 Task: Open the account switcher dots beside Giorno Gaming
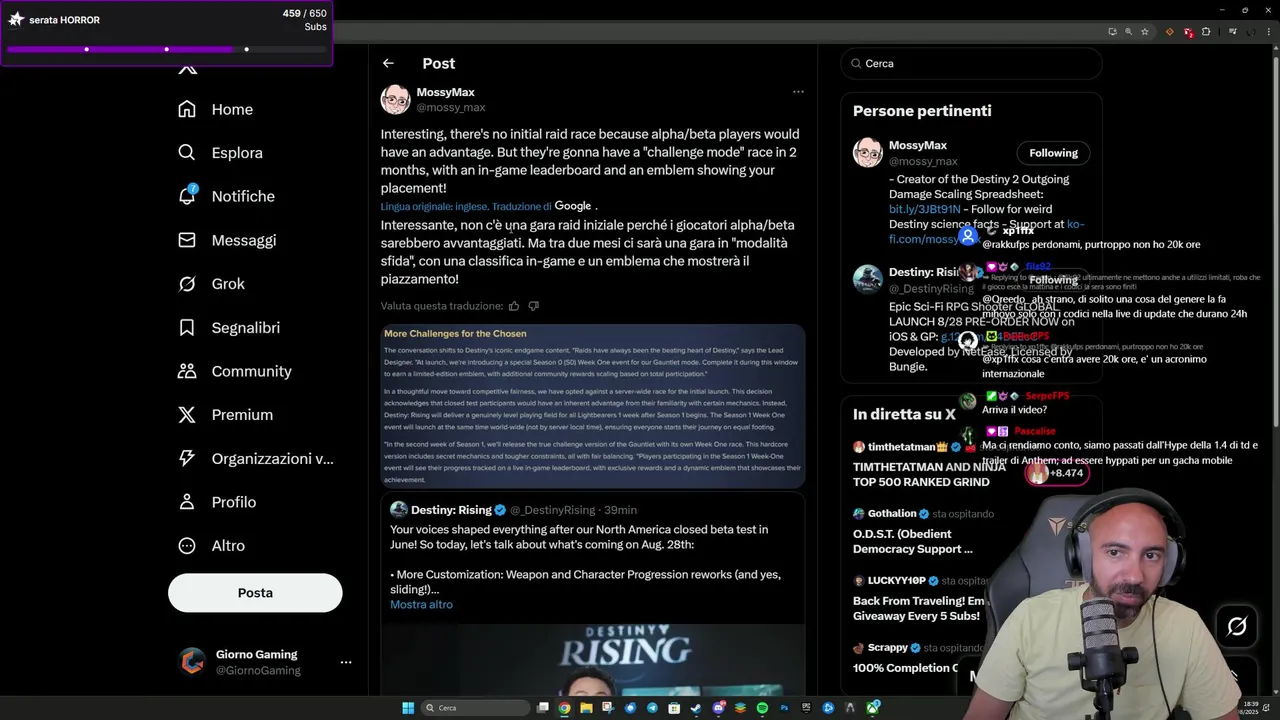point(346,662)
